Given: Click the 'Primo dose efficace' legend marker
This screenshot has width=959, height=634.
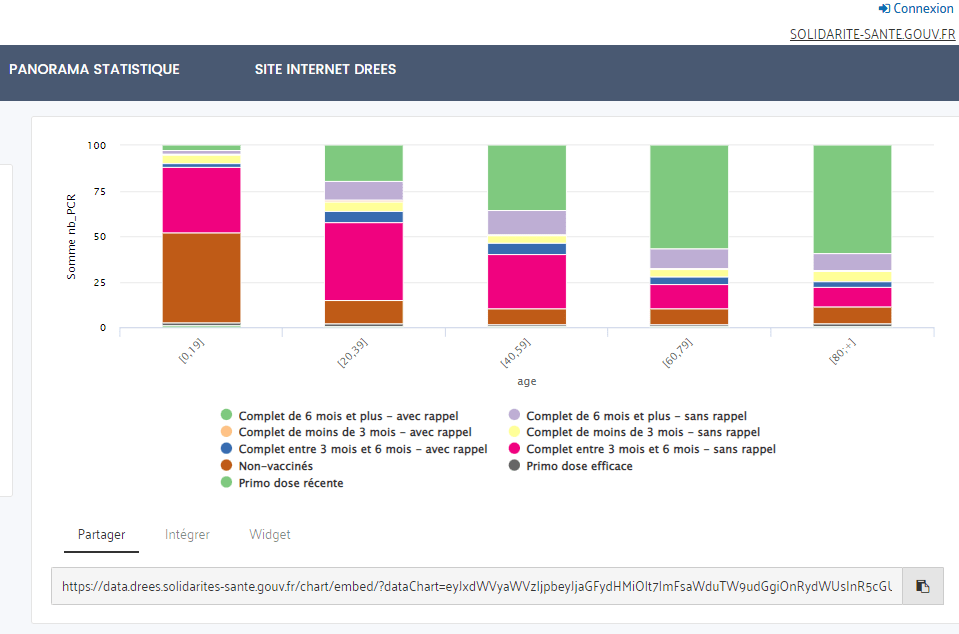Looking at the screenshot, I should [x=514, y=466].
